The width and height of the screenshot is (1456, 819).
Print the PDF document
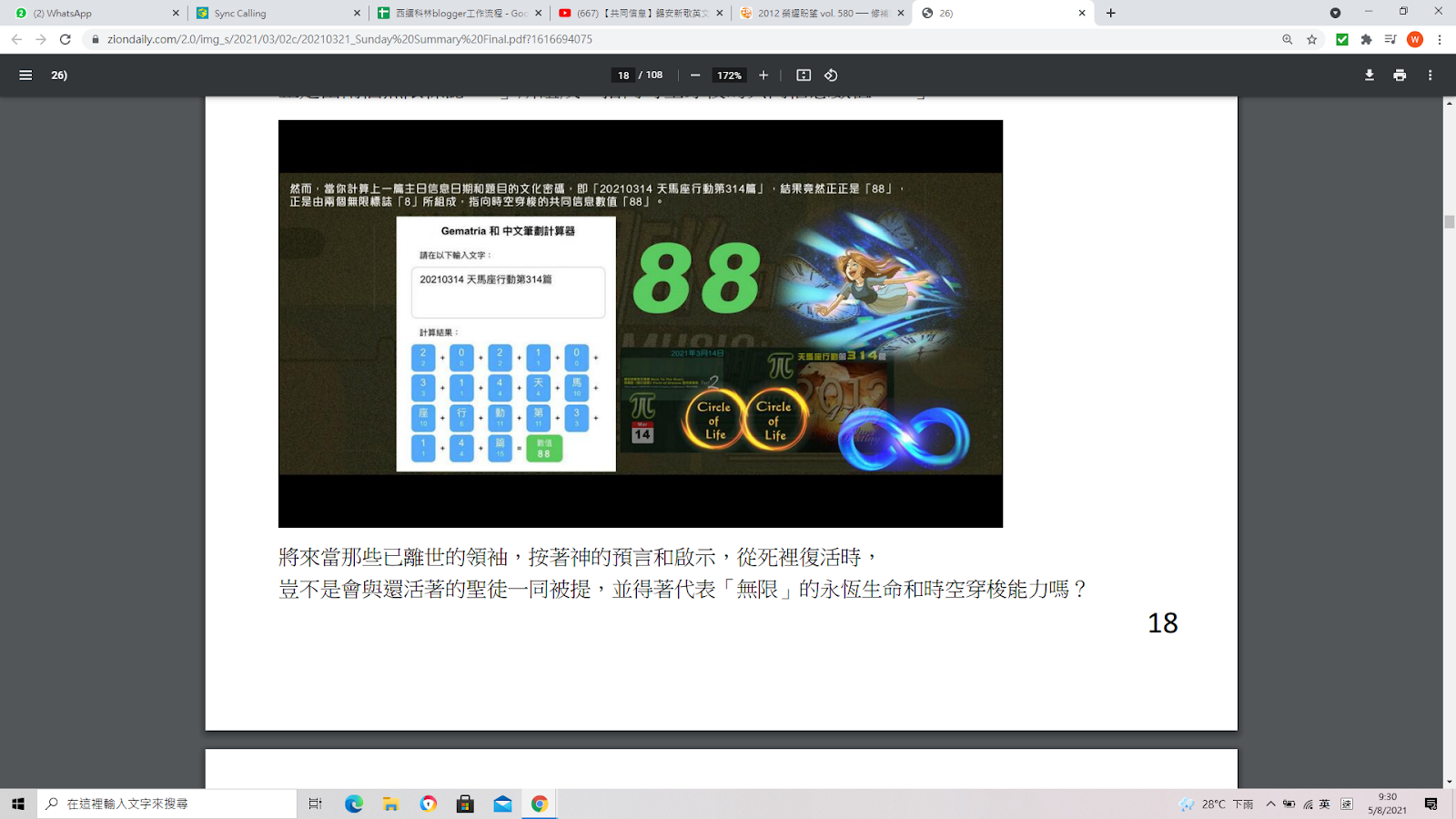(x=1400, y=76)
